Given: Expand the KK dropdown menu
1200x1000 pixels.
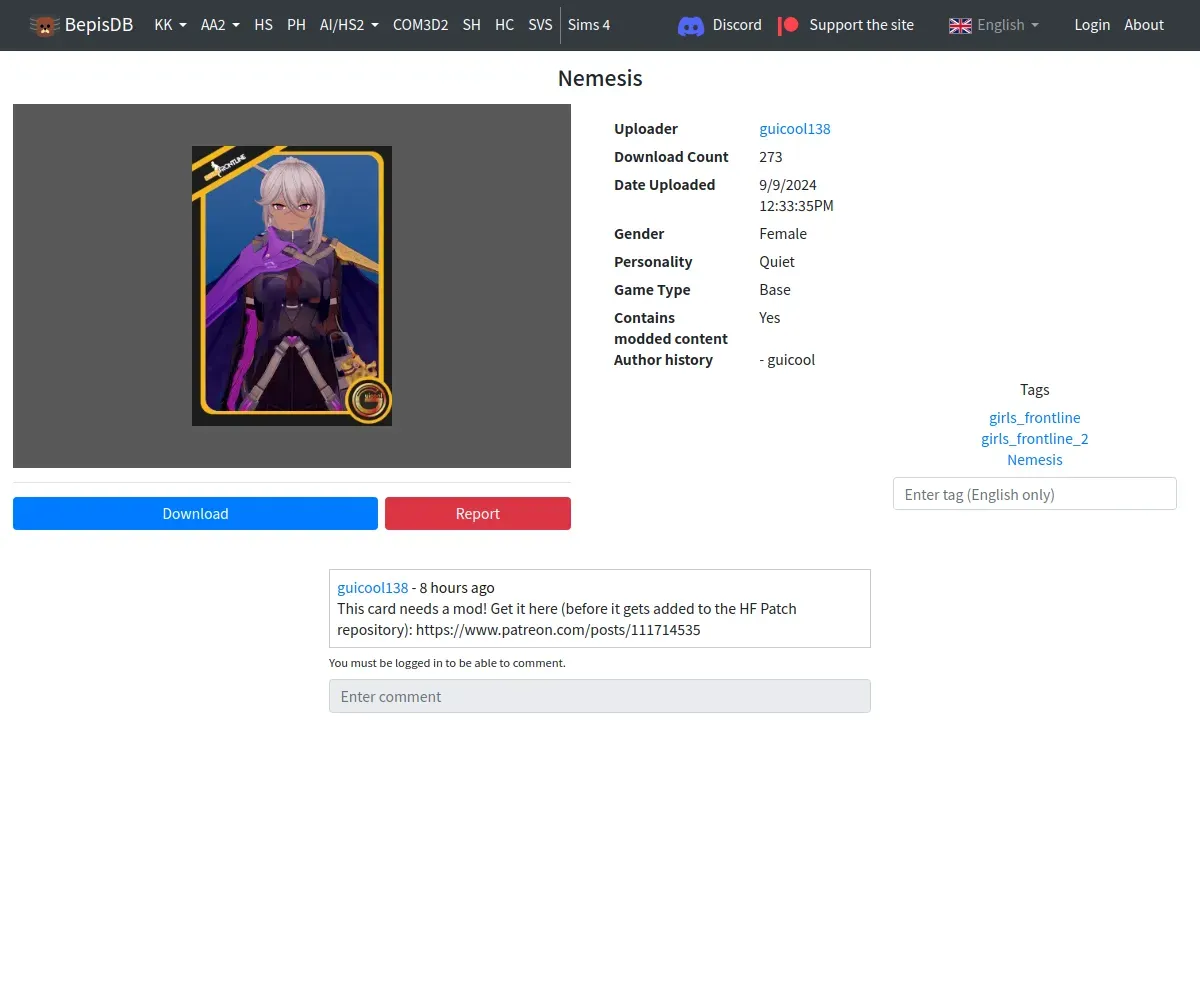Looking at the screenshot, I should pos(170,25).
